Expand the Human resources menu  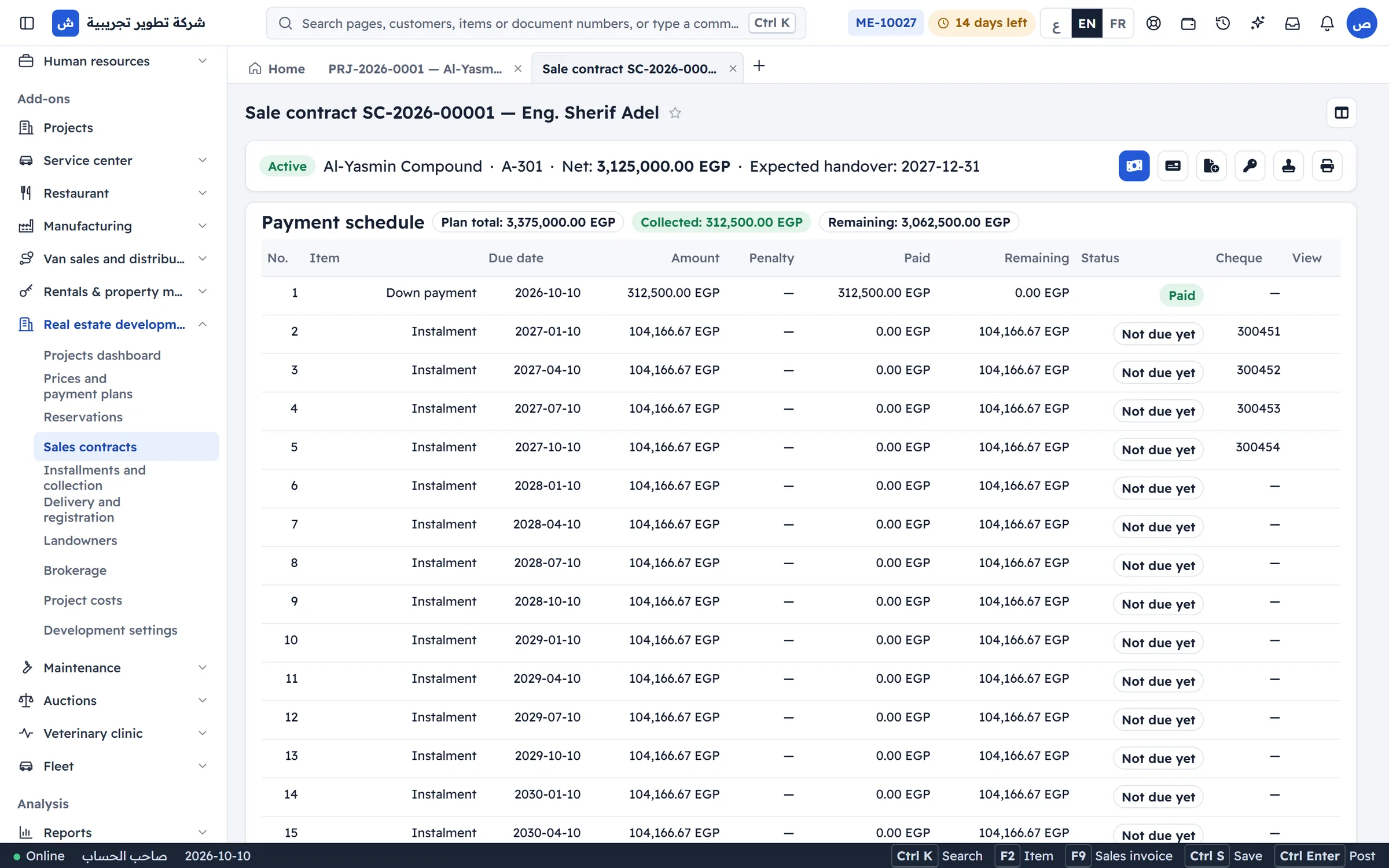(113, 61)
